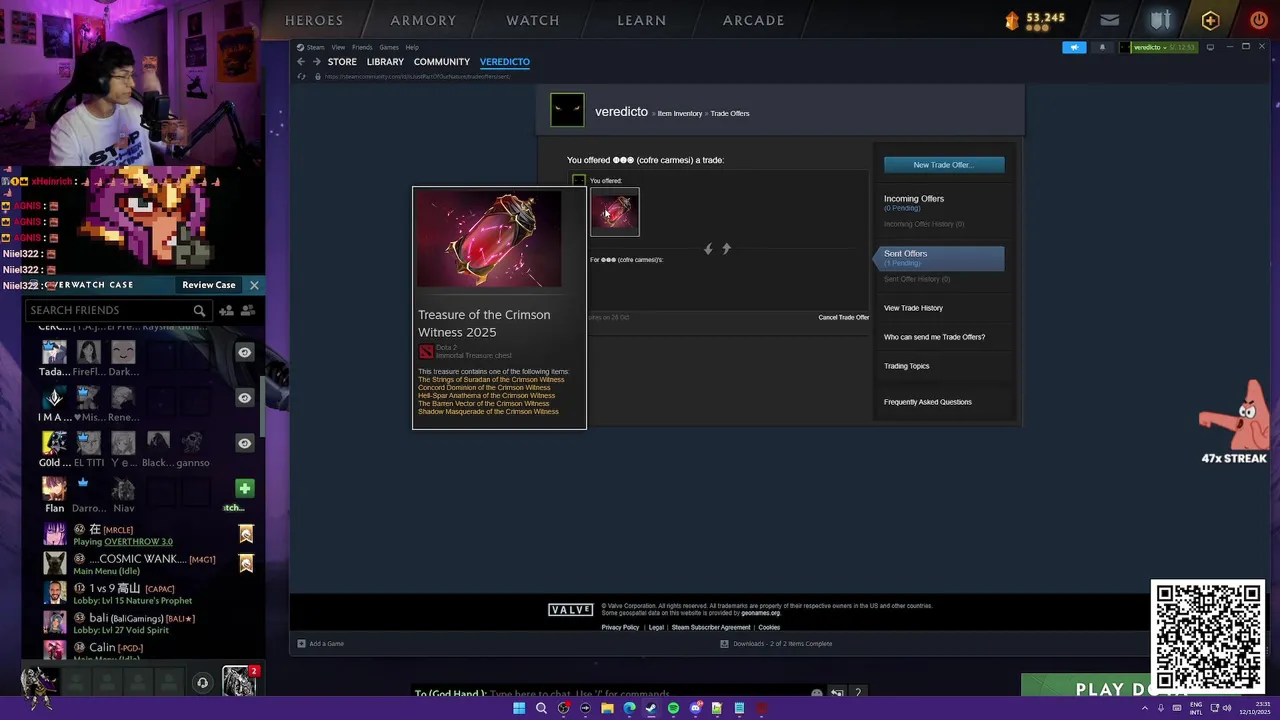Open the ARMORY tab
1280x720 pixels.
click(423, 20)
